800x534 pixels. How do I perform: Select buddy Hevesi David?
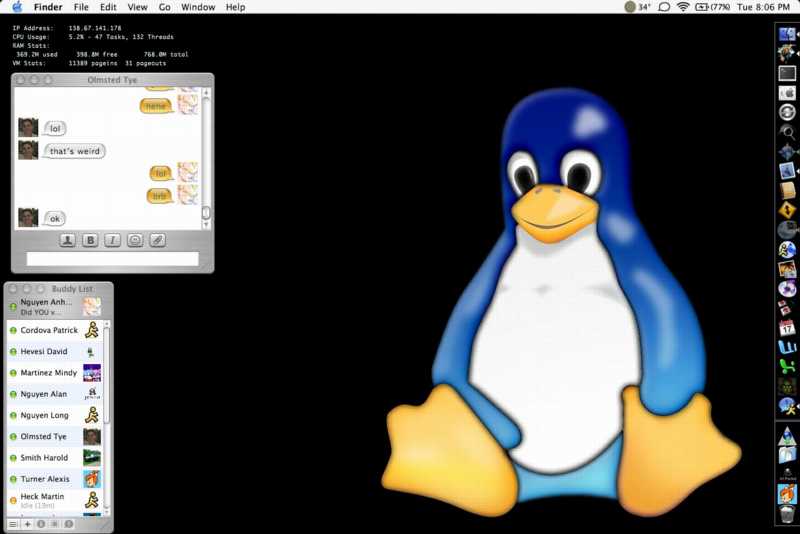coord(55,351)
